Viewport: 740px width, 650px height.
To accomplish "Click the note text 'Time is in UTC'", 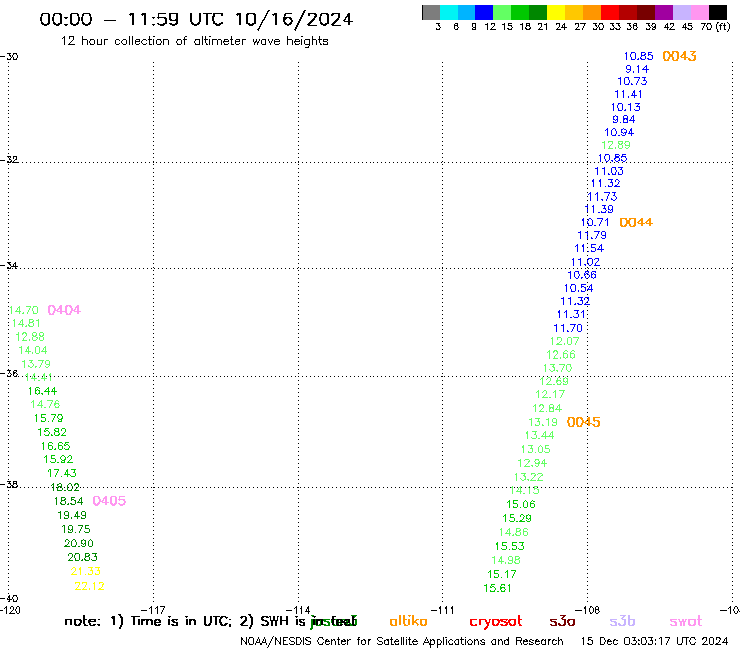I will coord(181,621).
